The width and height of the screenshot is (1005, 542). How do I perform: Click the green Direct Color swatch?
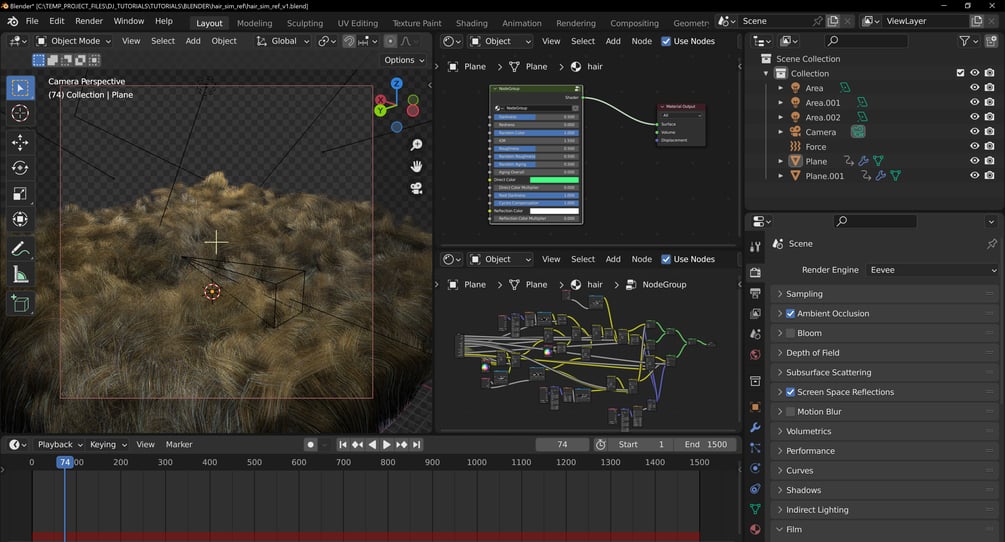pos(554,180)
